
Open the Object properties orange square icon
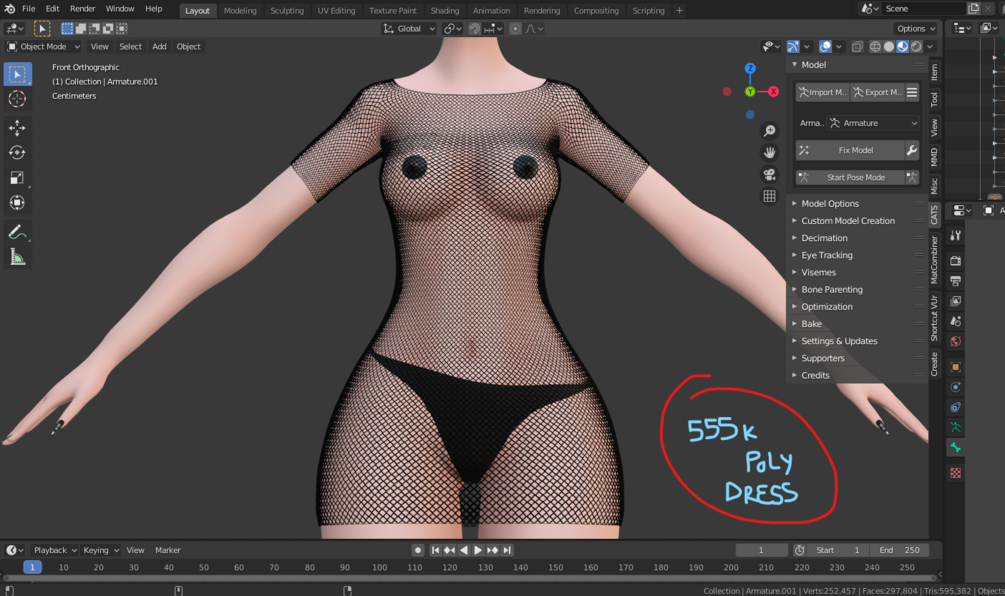point(956,367)
